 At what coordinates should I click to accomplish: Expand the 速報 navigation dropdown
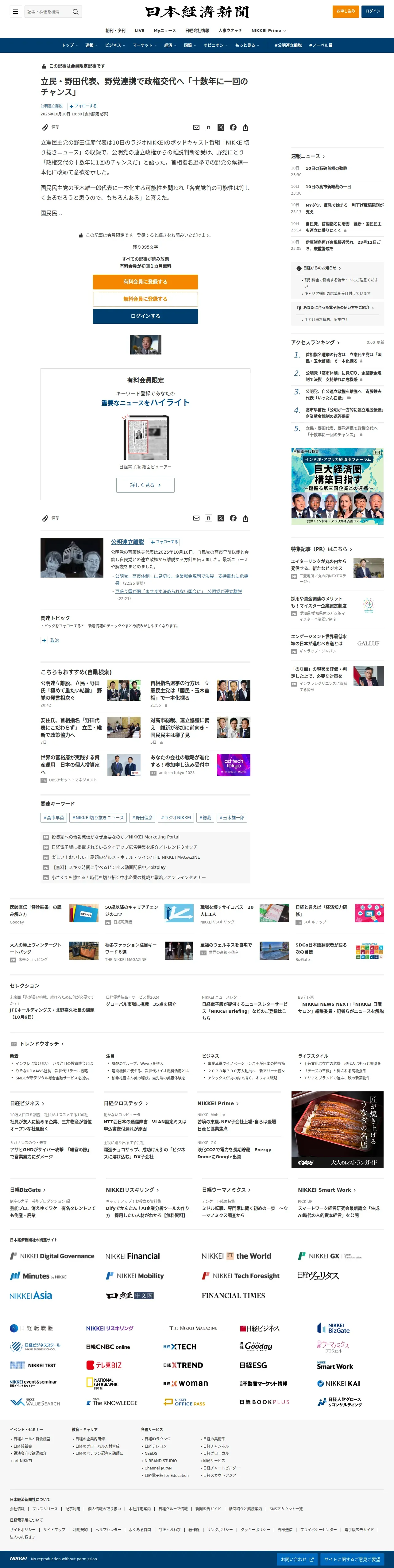click(x=91, y=45)
